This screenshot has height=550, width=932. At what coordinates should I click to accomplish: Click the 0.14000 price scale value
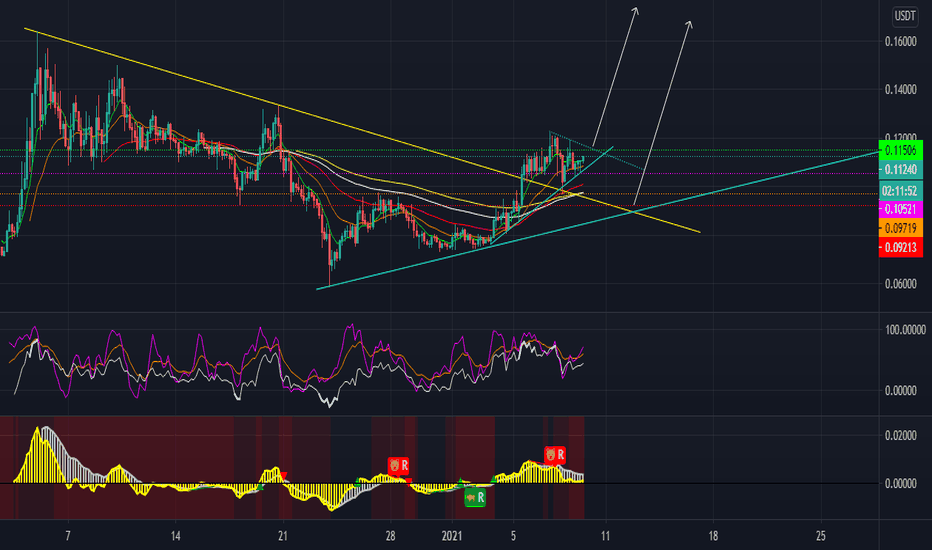[900, 90]
